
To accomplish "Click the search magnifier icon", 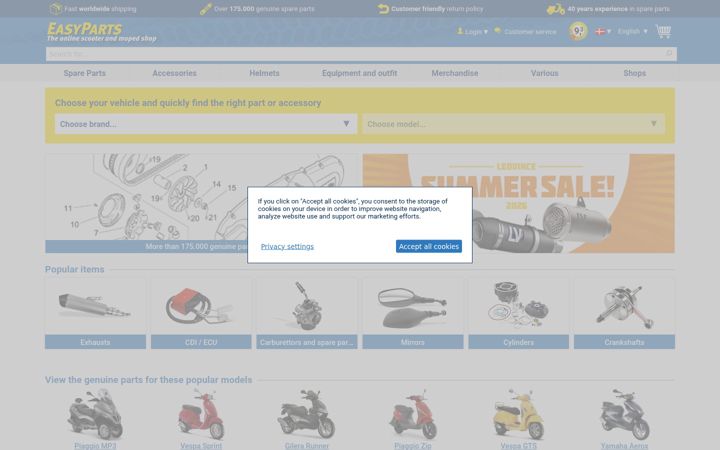I will point(669,54).
